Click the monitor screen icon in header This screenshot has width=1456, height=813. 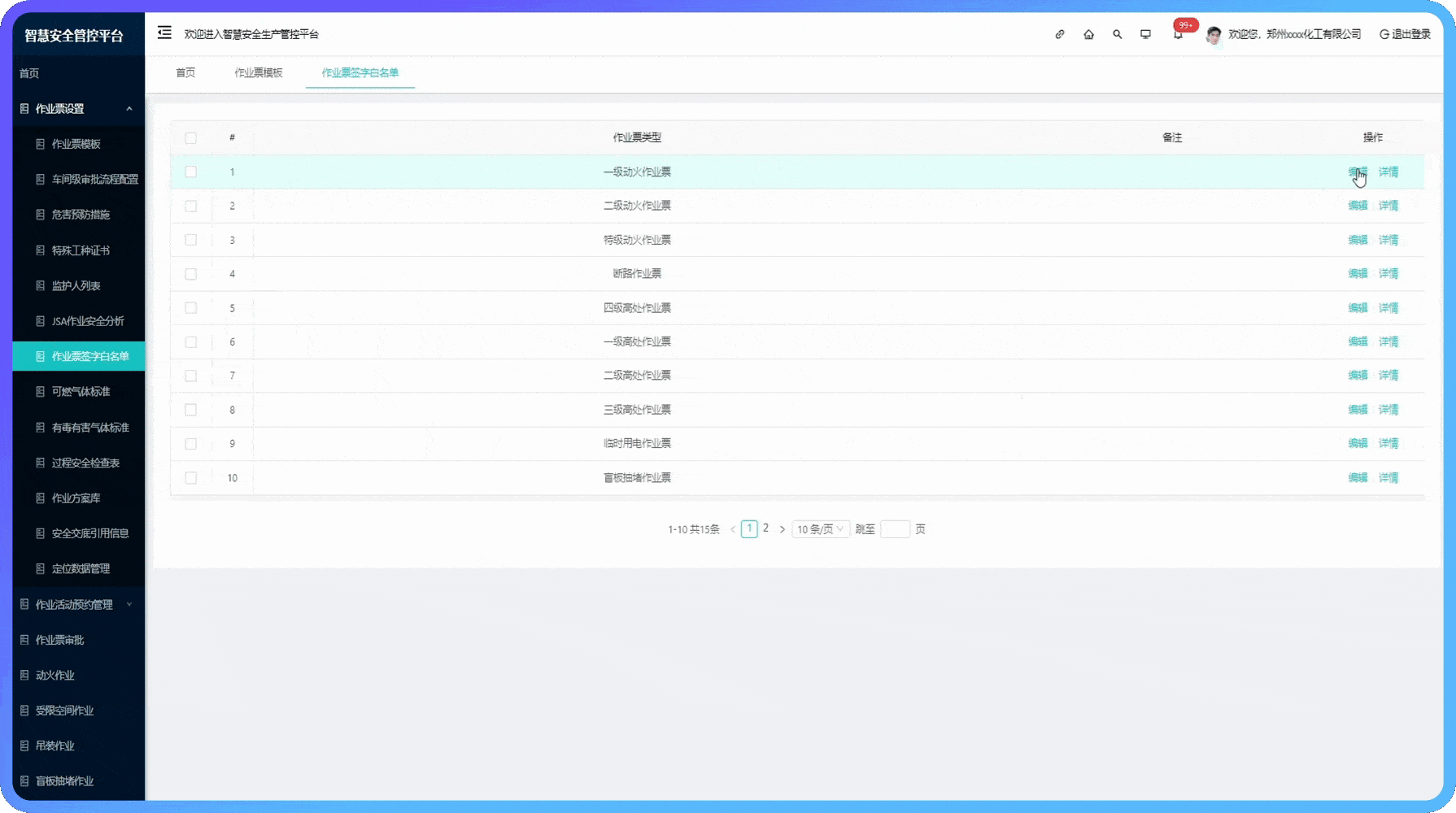[1145, 34]
